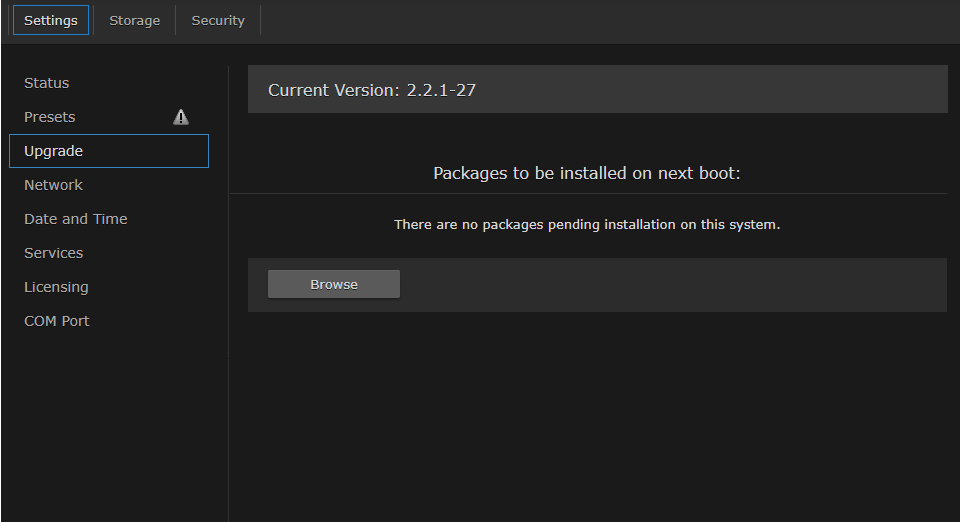Screen dimensions: 960x522
Task: Select COM Port in the sidebar
Action: click(x=57, y=321)
